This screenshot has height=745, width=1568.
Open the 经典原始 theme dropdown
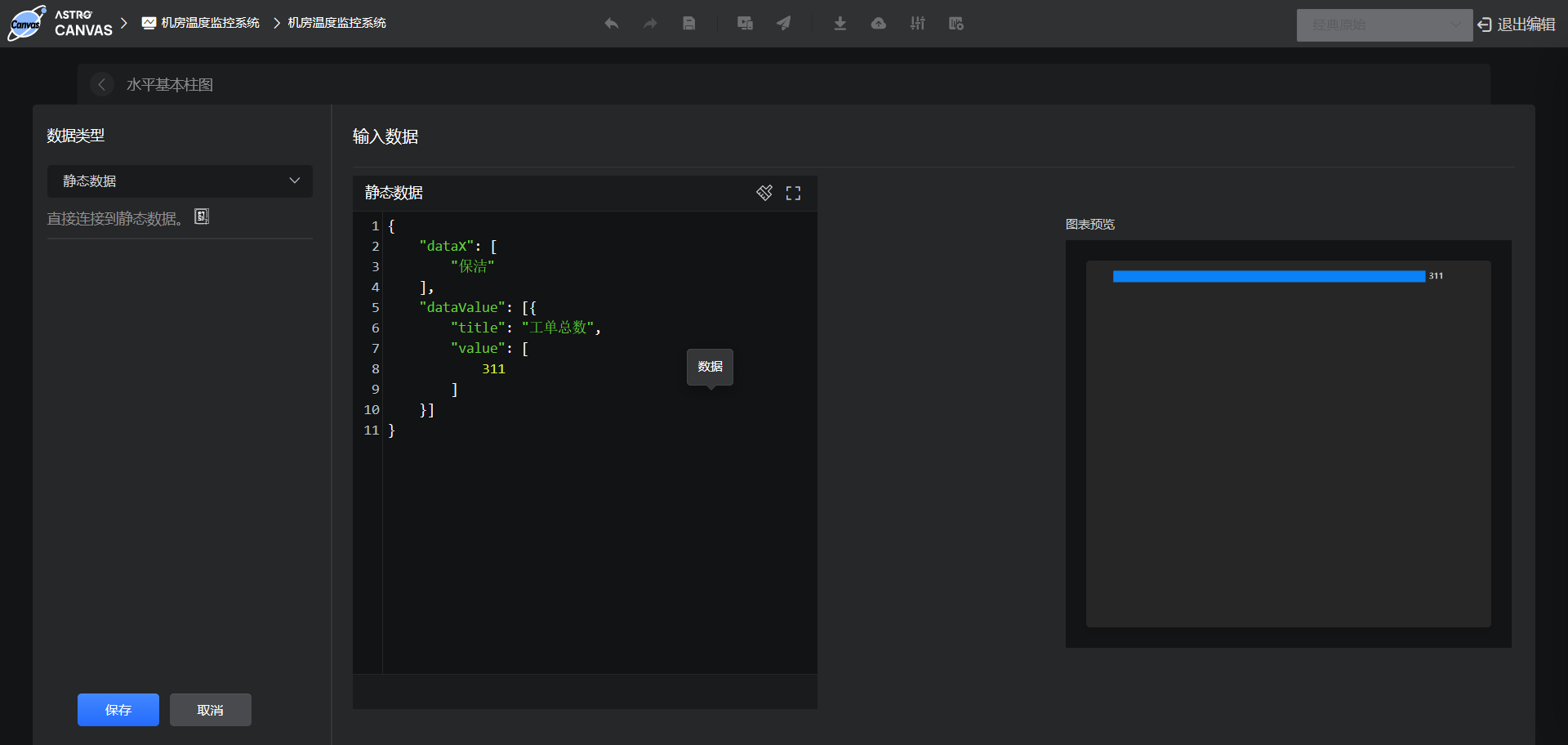(1384, 25)
